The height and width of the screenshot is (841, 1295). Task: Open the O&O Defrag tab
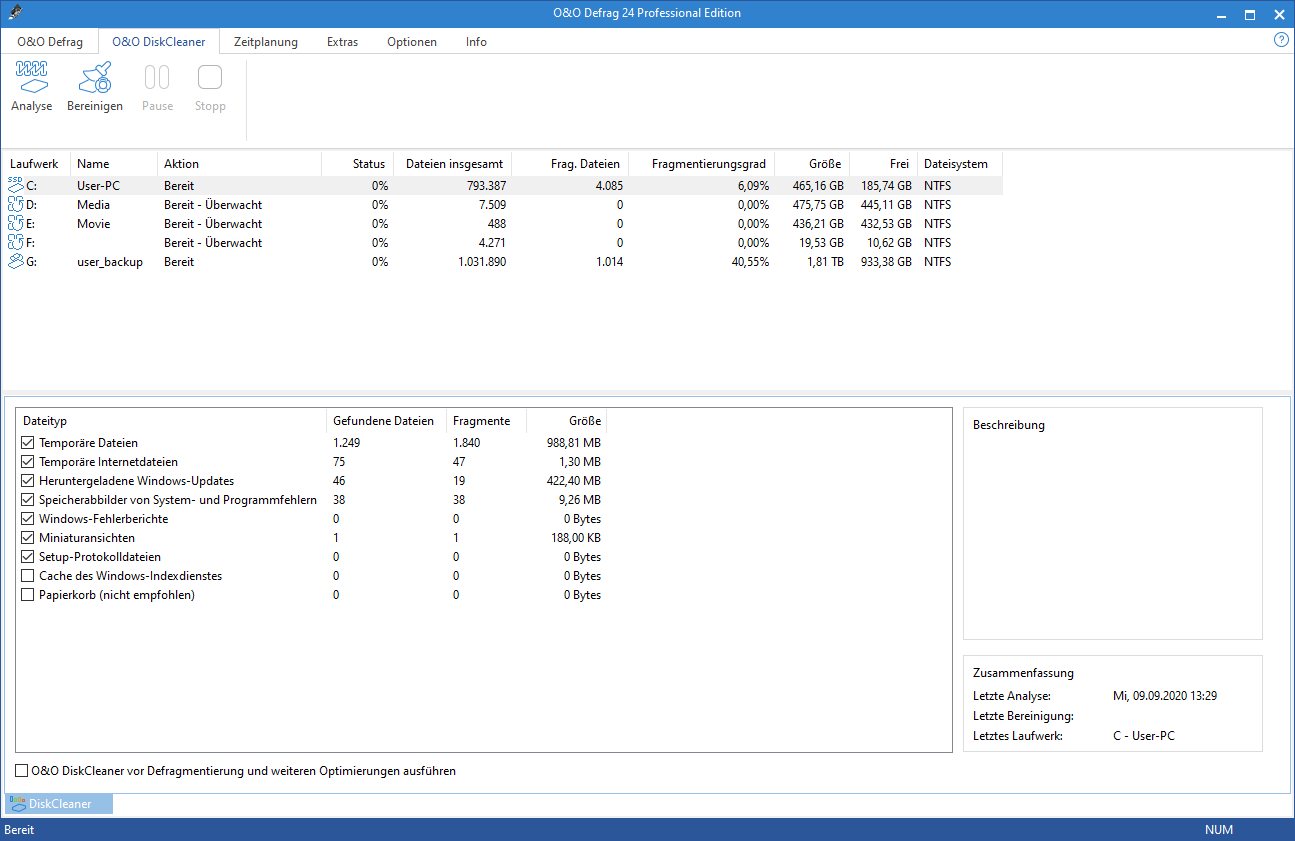coord(50,42)
